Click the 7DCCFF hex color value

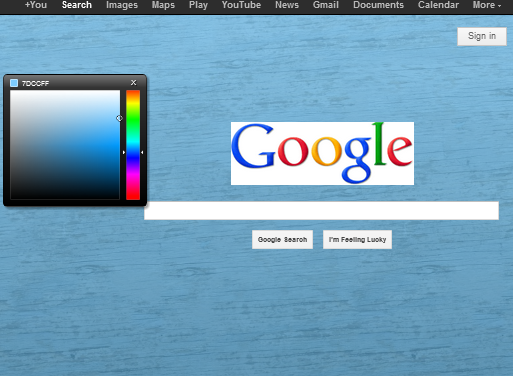[x=35, y=83]
